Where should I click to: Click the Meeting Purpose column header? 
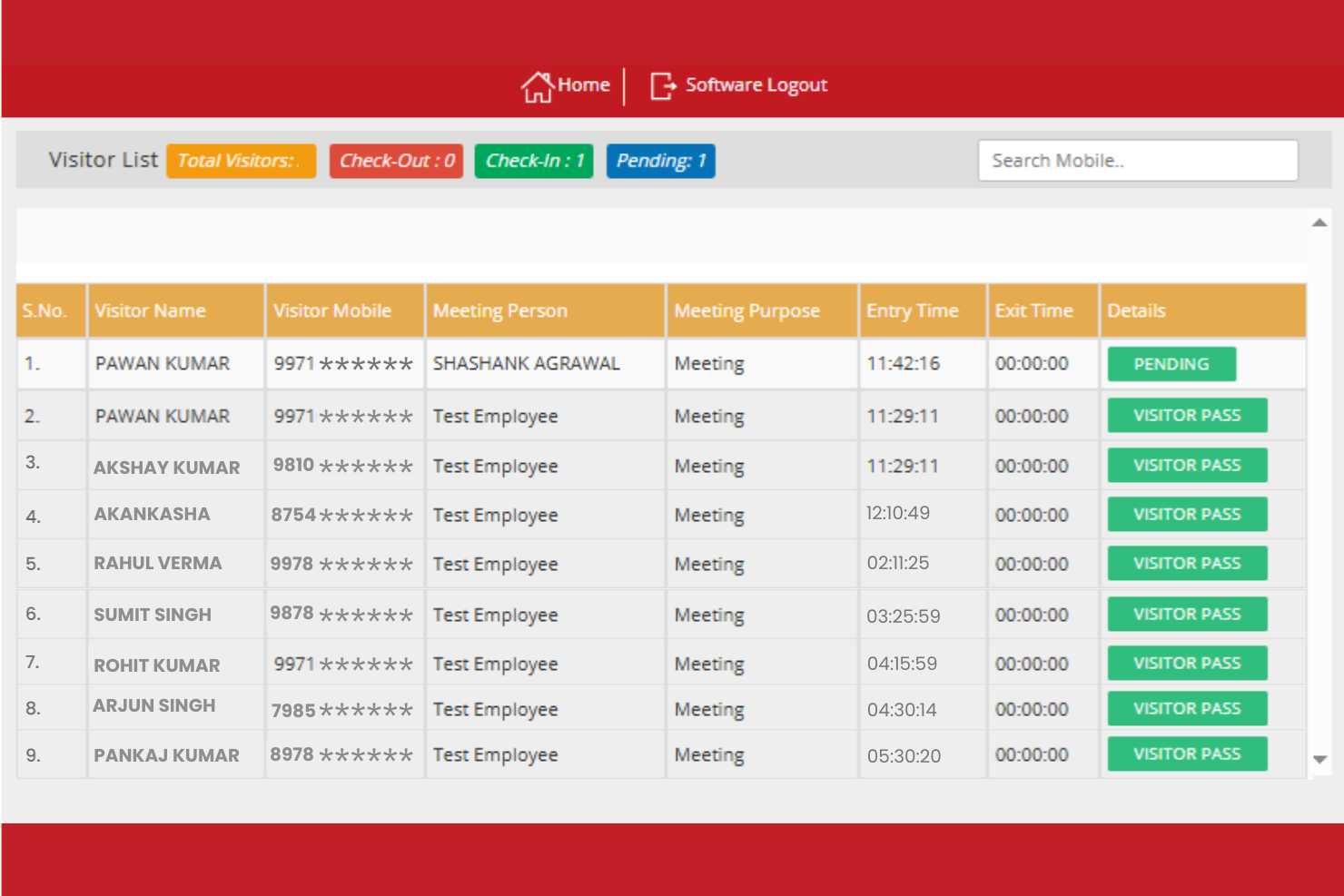tap(763, 310)
